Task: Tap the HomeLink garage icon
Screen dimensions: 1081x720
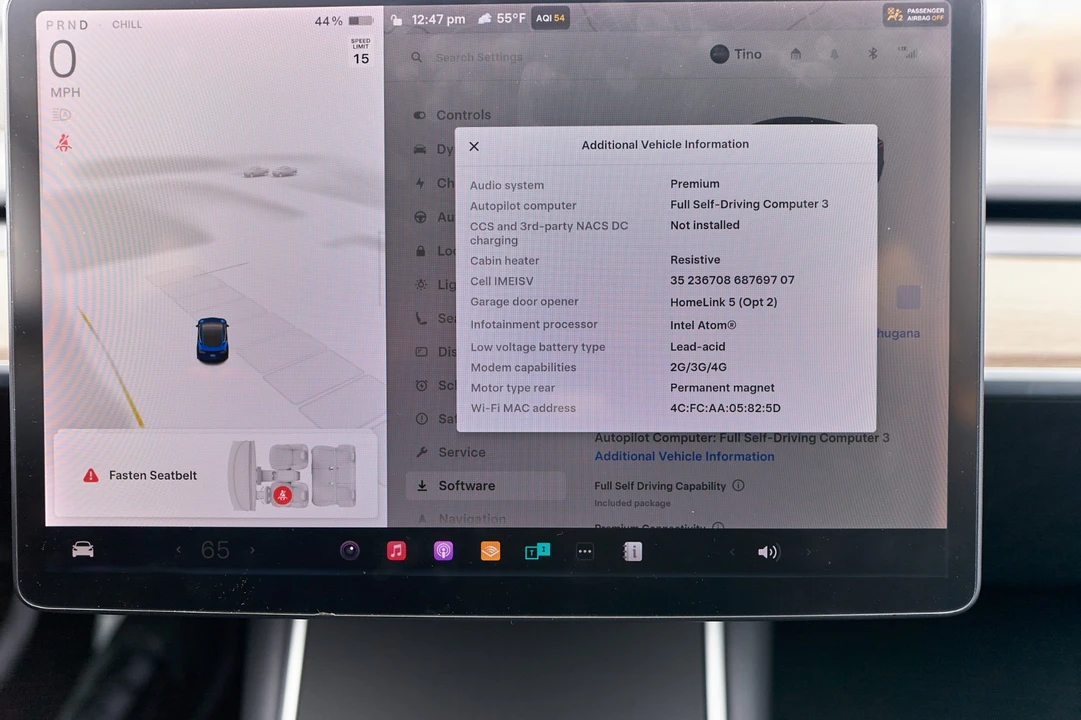Action: click(x=796, y=54)
